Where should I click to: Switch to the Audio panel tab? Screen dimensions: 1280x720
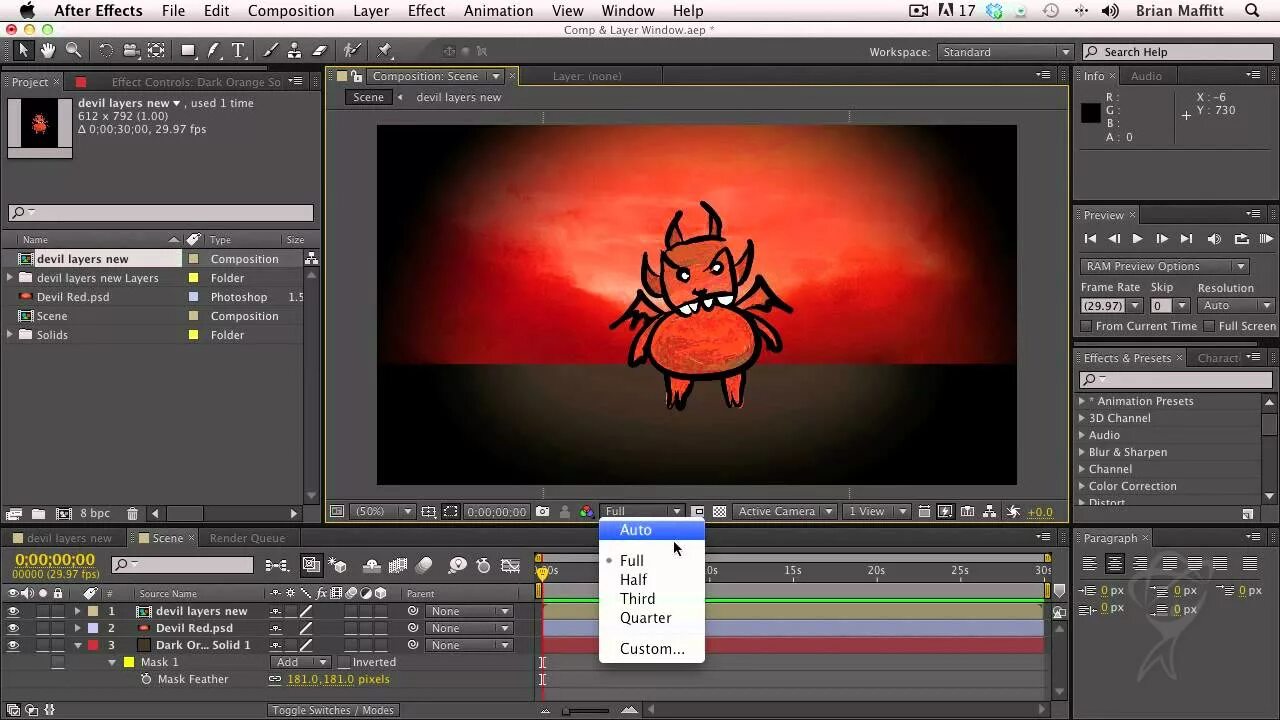(x=1146, y=76)
